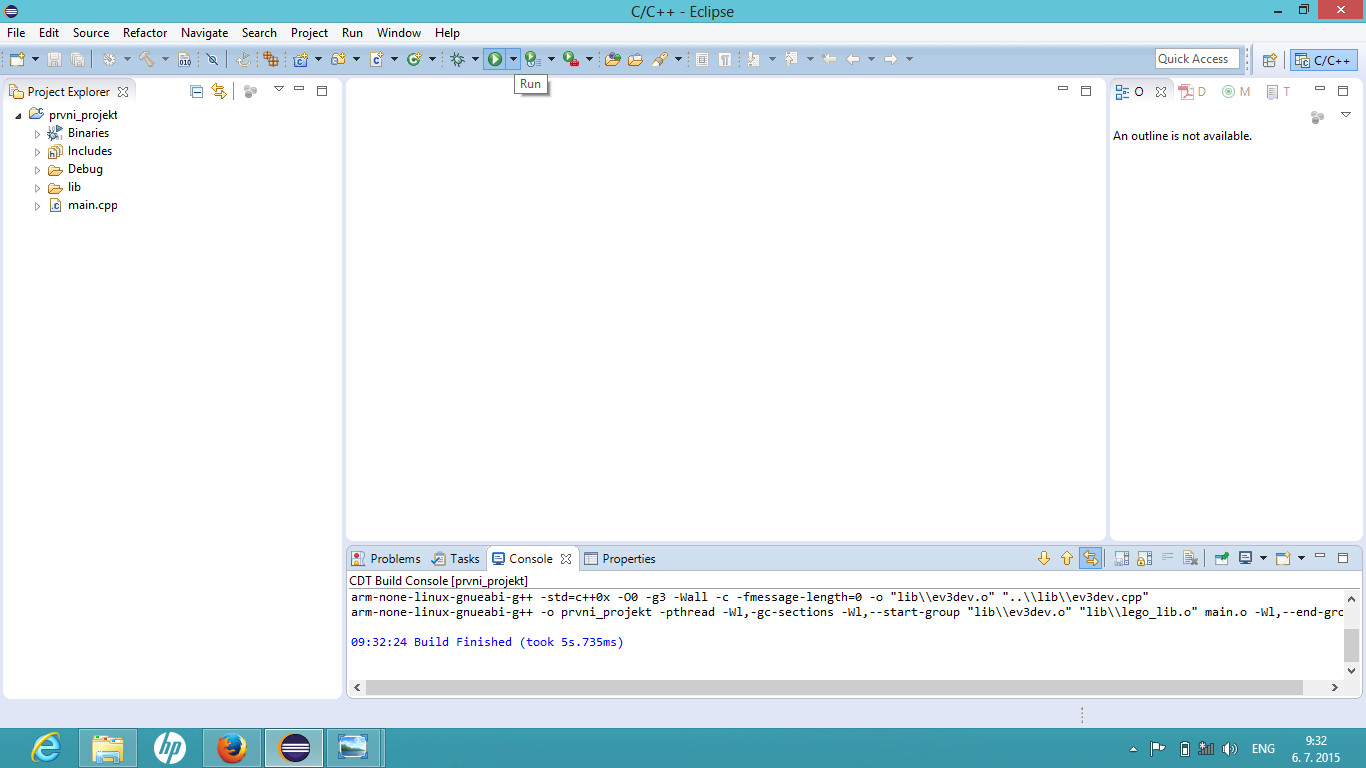1366x768 pixels.
Task: Select main.cpp in Project Explorer
Action: [92, 205]
